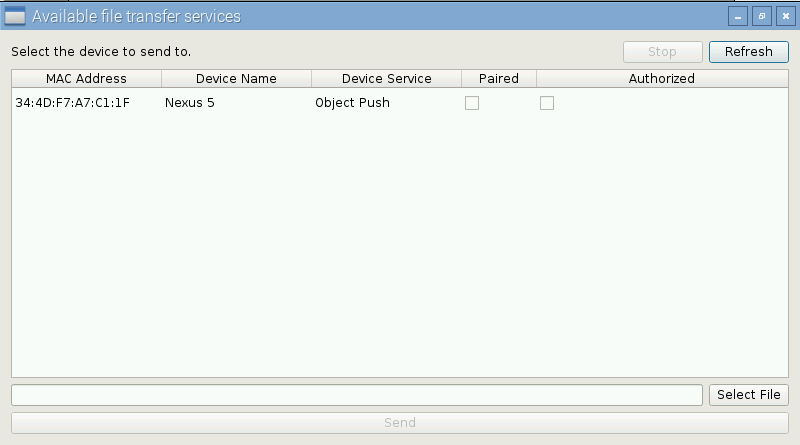Screen dimensions: 800x445
Task: Click empty area of the device list
Action: point(400,250)
